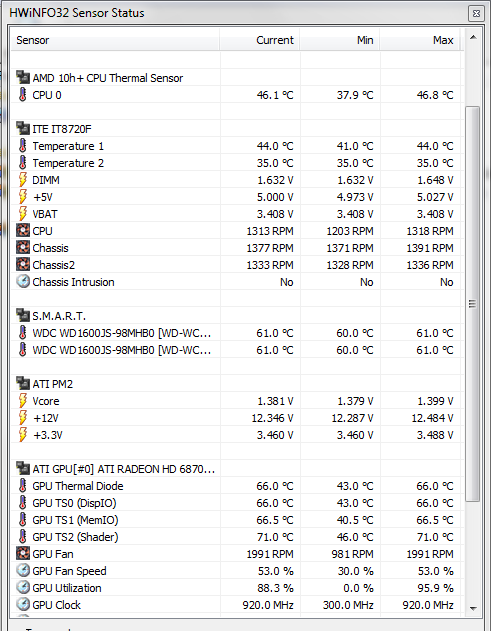Click the Current column header
Screen dimensions: 491x631
(x=260, y=40)
